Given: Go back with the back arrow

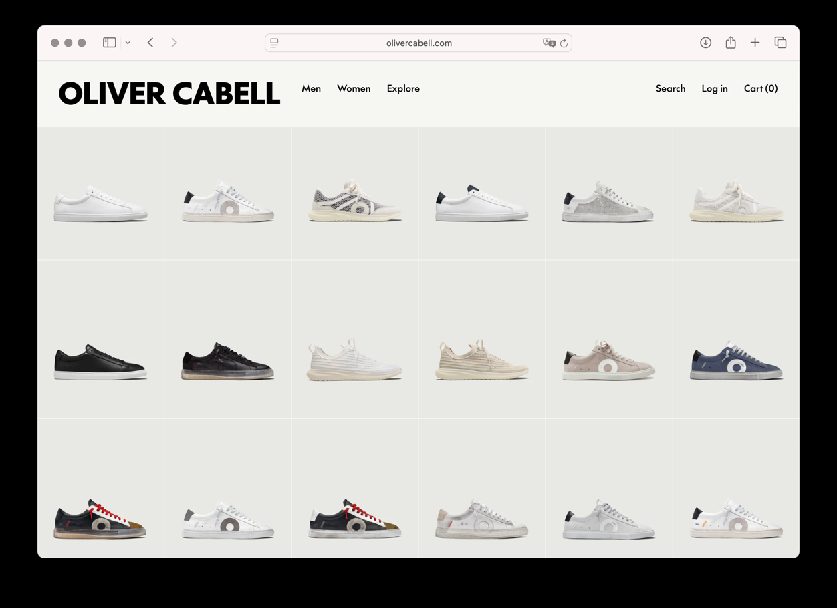Looking at the screenshot, I should point(151,43).
